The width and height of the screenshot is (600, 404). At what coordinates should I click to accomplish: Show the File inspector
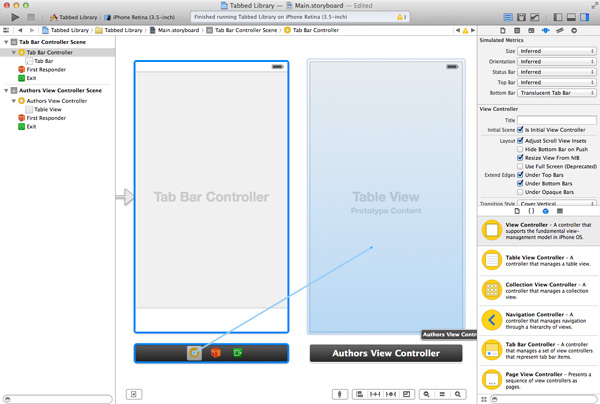coord(503,31)
